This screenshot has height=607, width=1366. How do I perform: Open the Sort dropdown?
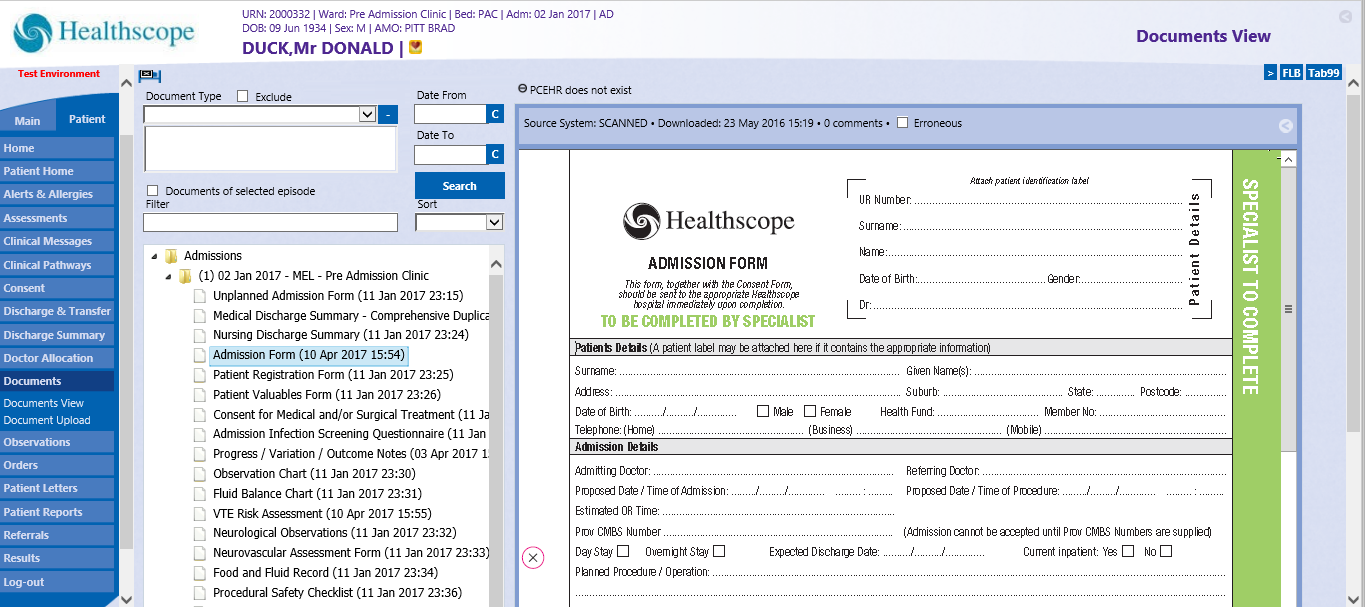coord(494,222)
